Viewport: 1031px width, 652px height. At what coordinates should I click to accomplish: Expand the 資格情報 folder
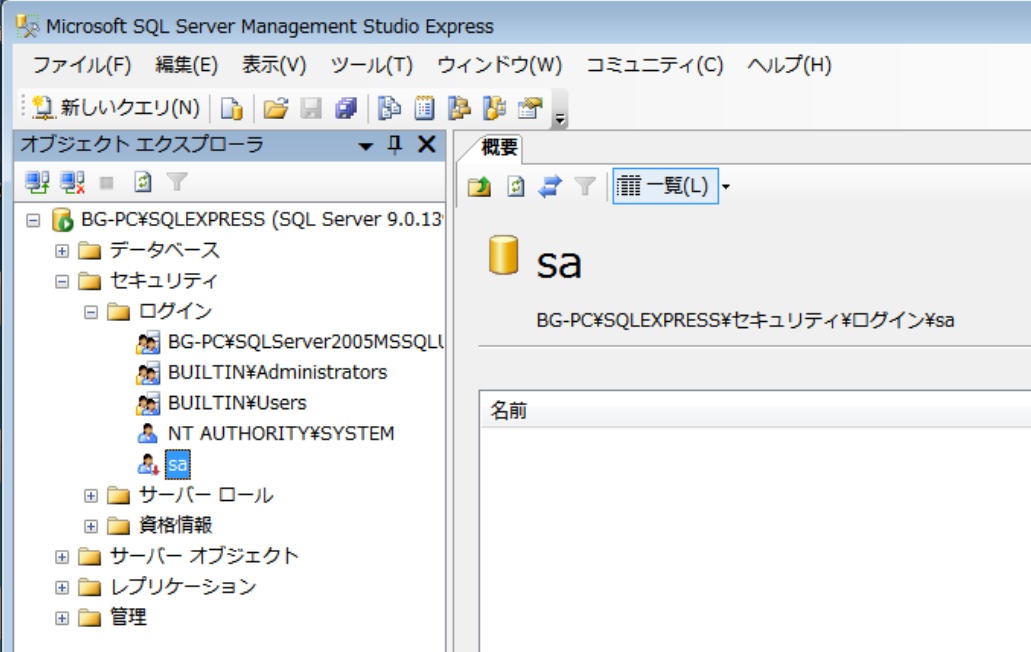pyautogui.click(x=91, y=526)
